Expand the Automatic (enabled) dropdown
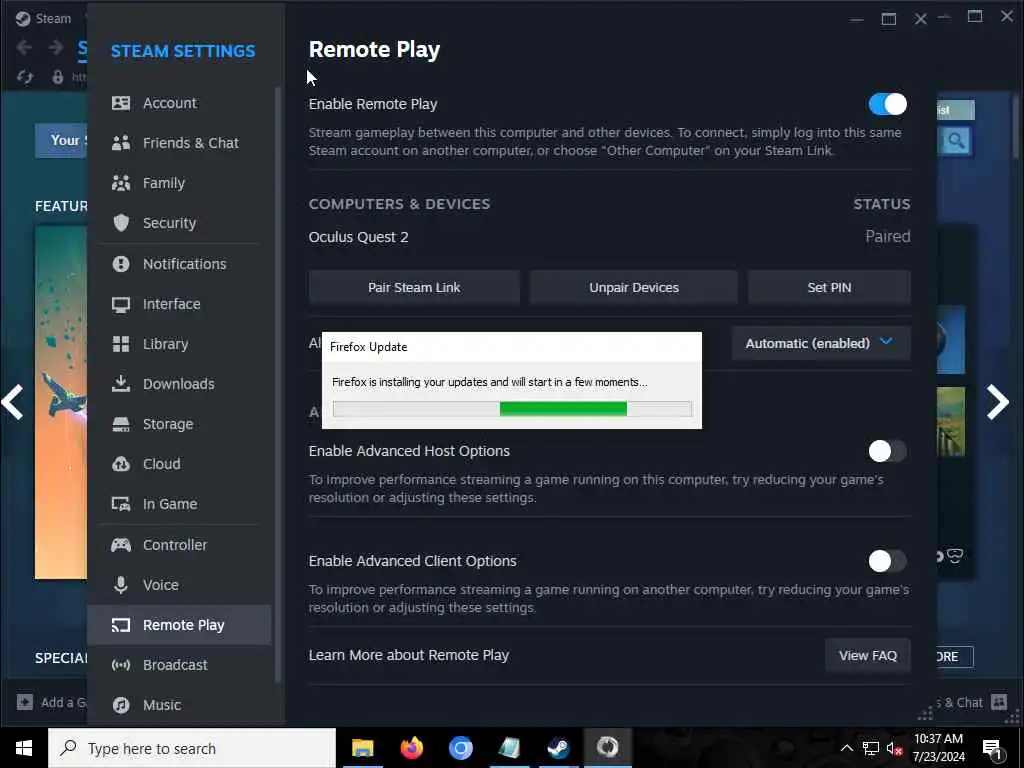1024x768 pixels. pos(821,344)
